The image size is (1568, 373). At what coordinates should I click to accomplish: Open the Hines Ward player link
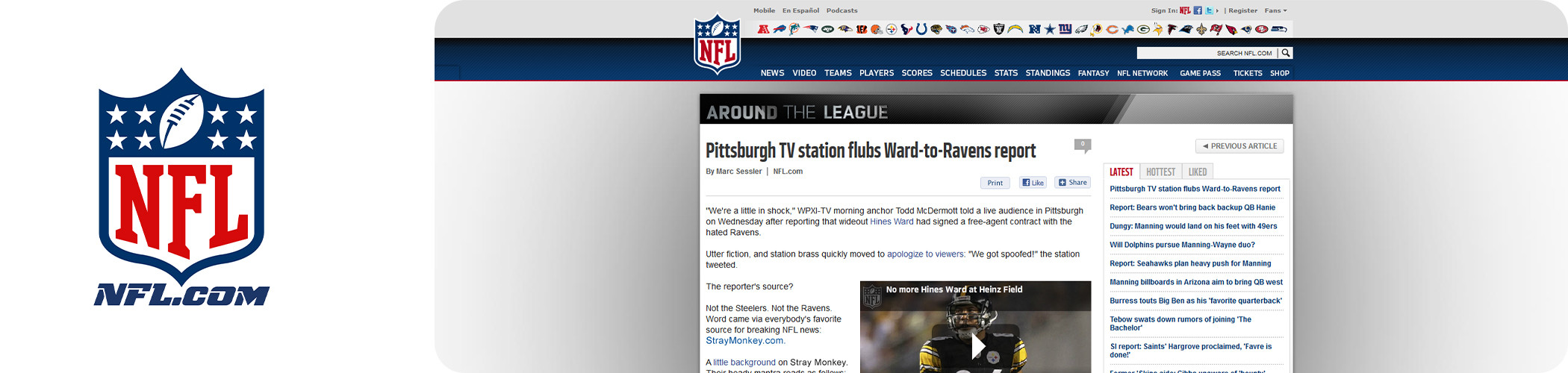(892, 222)
